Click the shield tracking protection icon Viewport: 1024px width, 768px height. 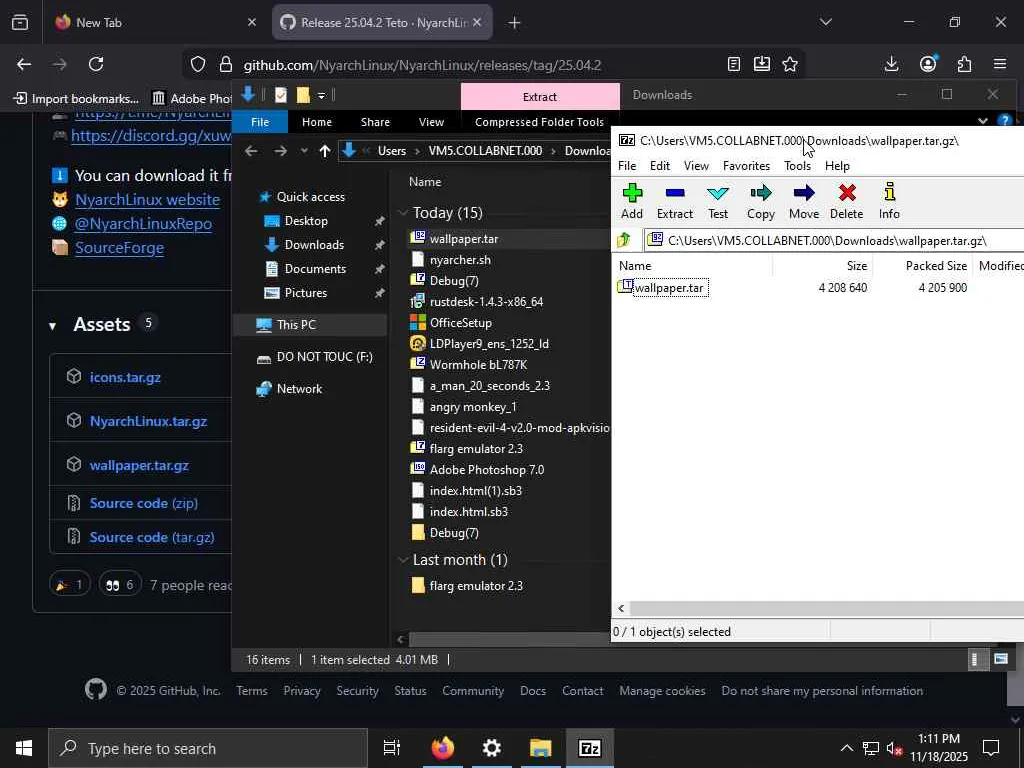coord(198,64)
